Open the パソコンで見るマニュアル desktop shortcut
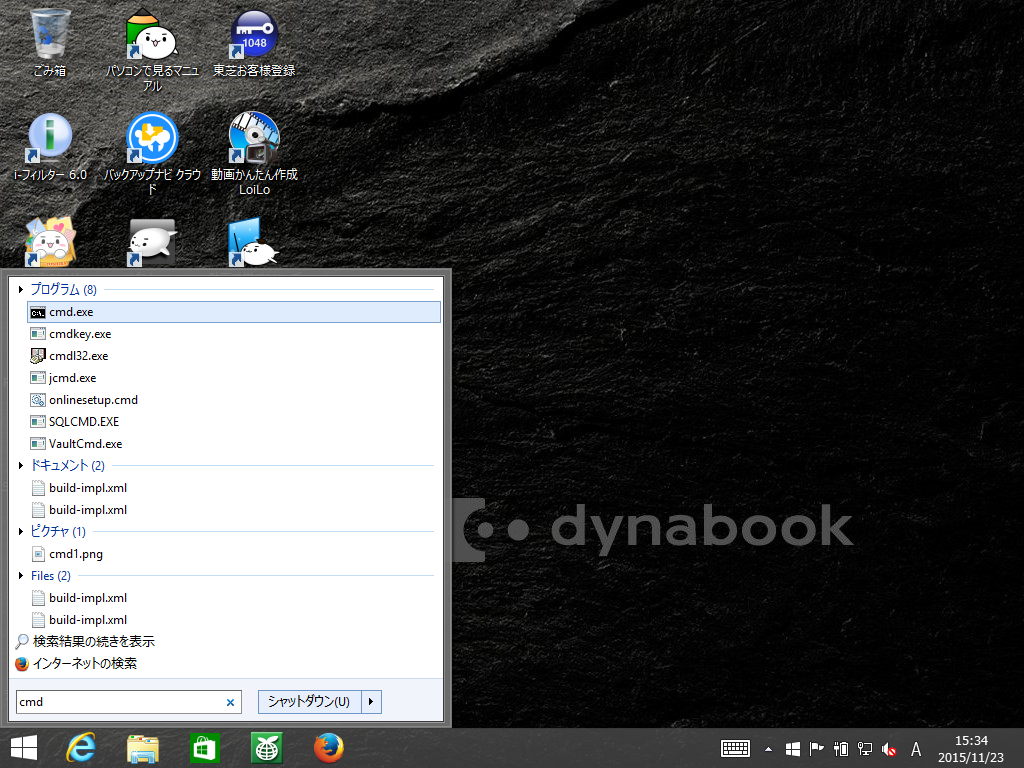 pos(152,50)
